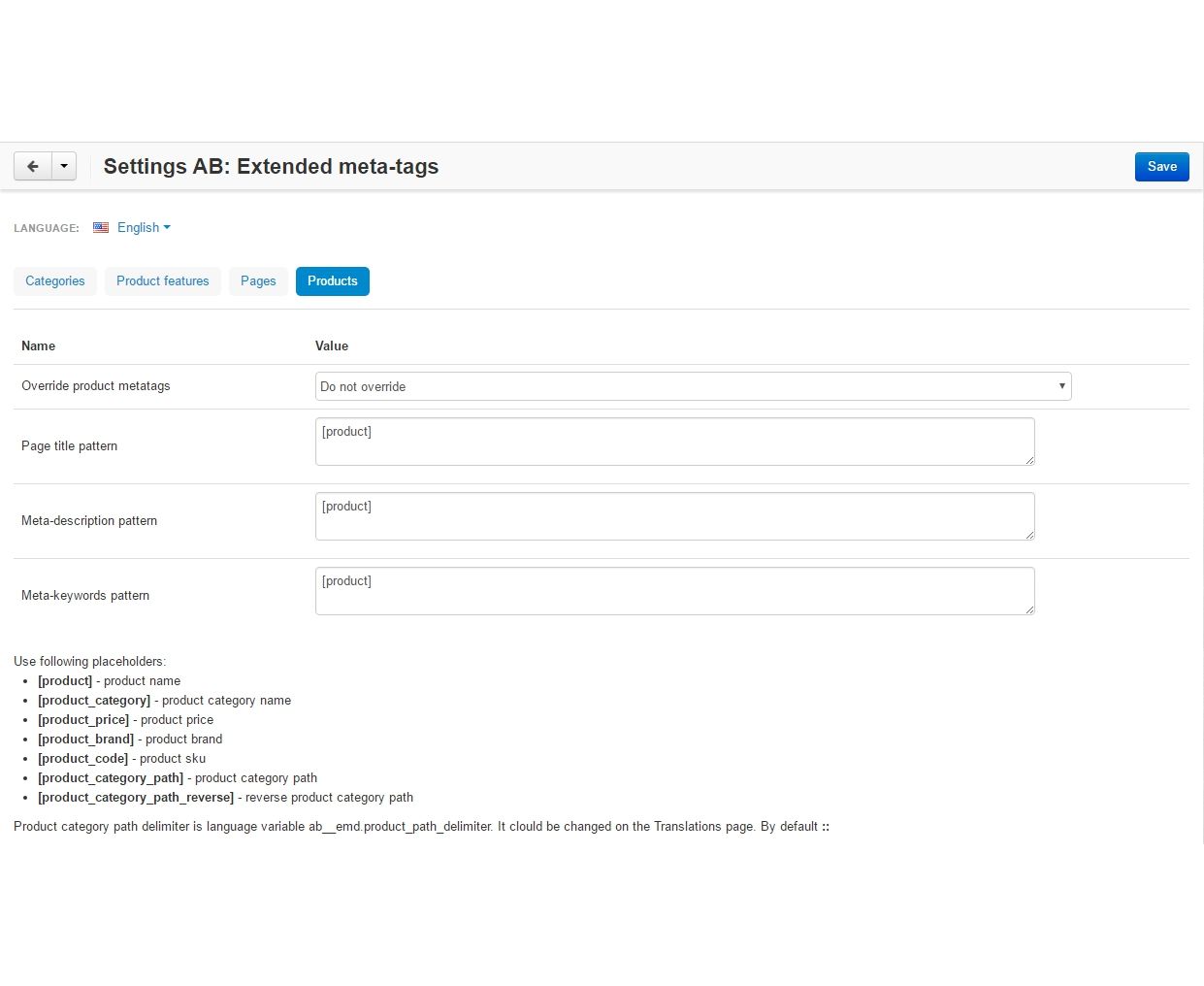Click the resize handle of Page title pattern field
1204x986 pixels.
pos(1029,460)
